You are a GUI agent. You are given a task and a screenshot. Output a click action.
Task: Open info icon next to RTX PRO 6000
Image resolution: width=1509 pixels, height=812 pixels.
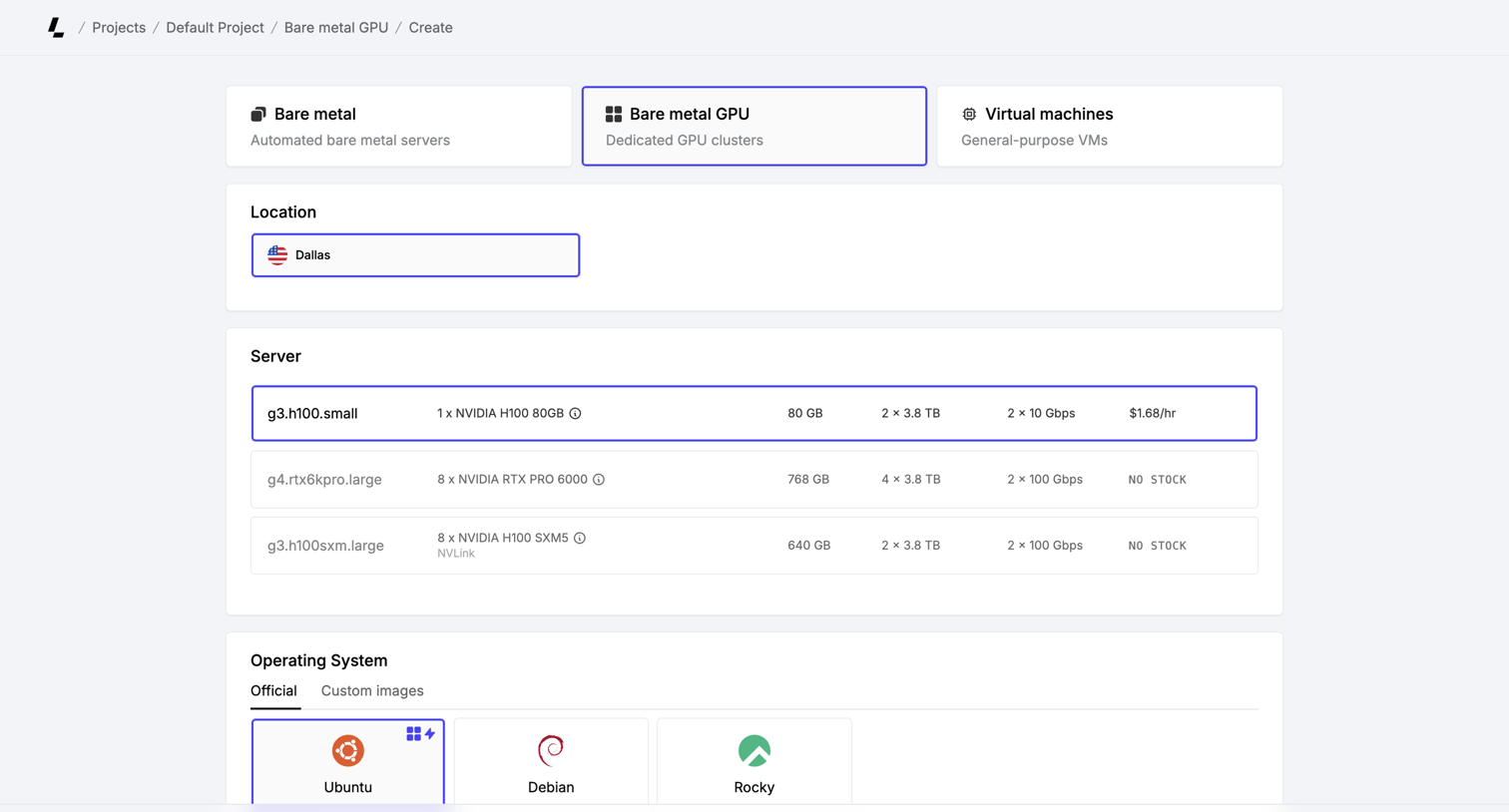pos(599,480)
